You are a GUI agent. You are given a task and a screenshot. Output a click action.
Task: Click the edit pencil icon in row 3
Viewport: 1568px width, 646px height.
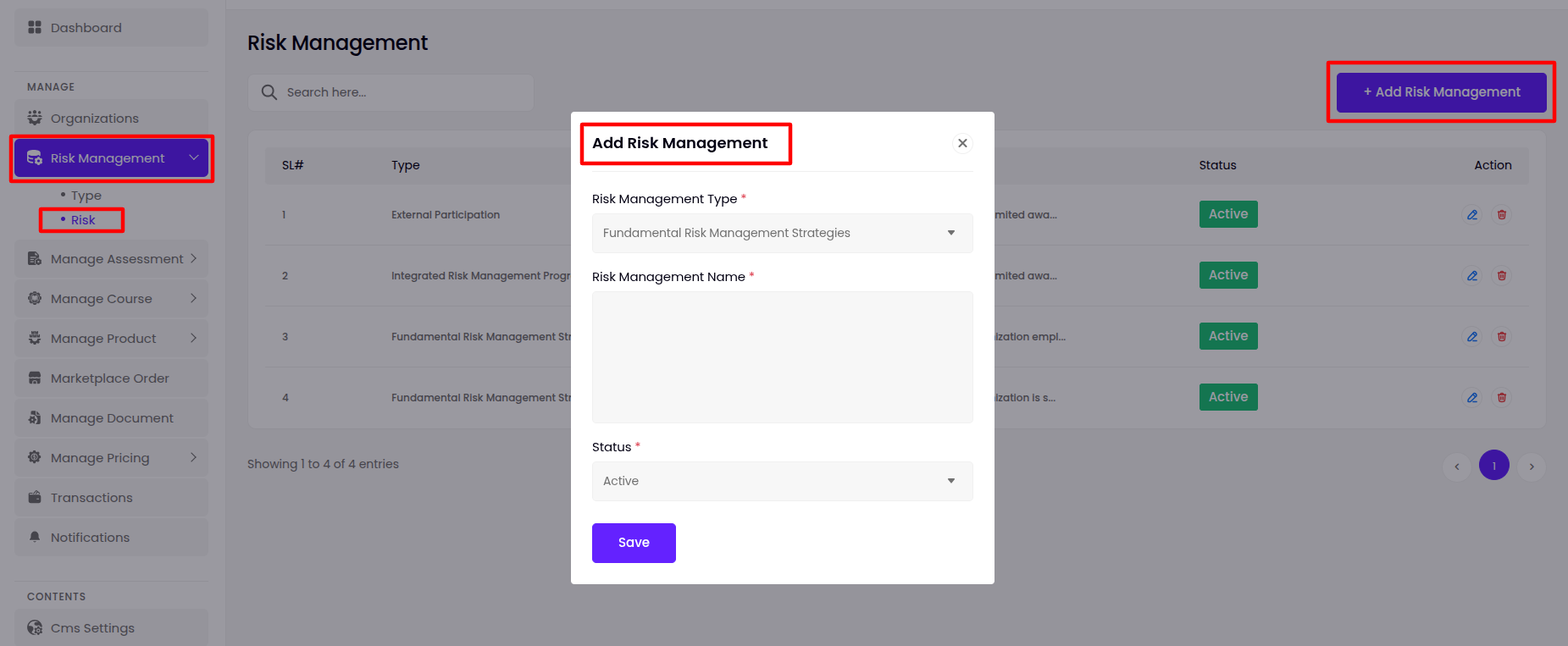point(1472,337)
